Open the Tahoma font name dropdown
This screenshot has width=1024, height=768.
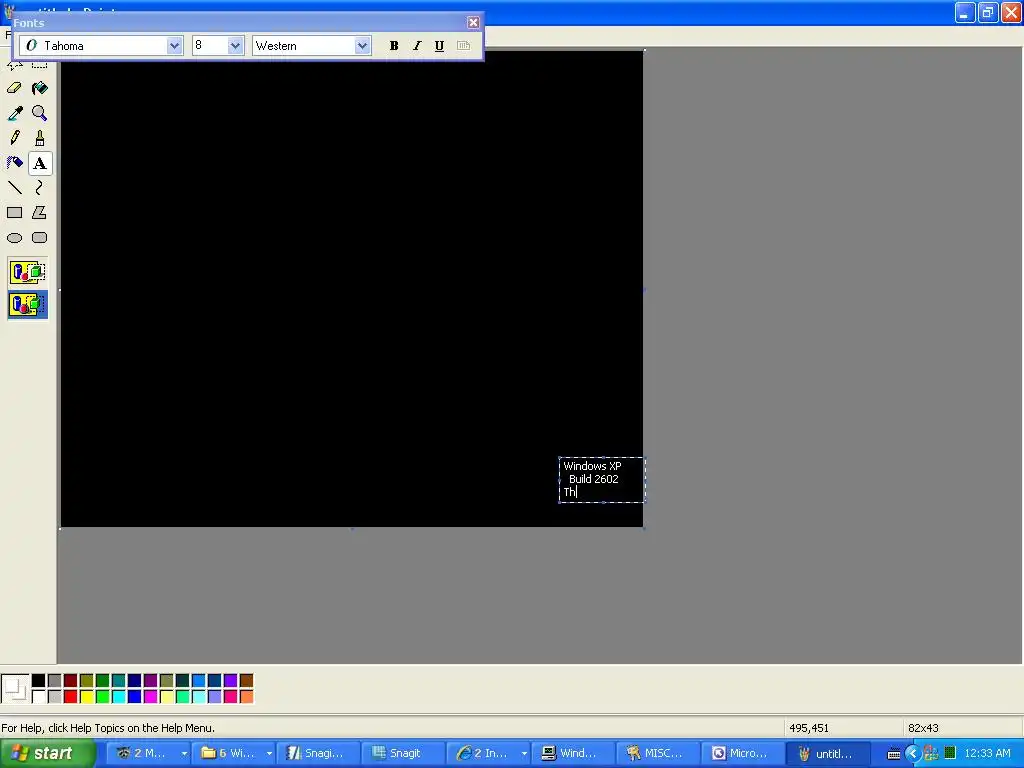[x=174, y=46]
